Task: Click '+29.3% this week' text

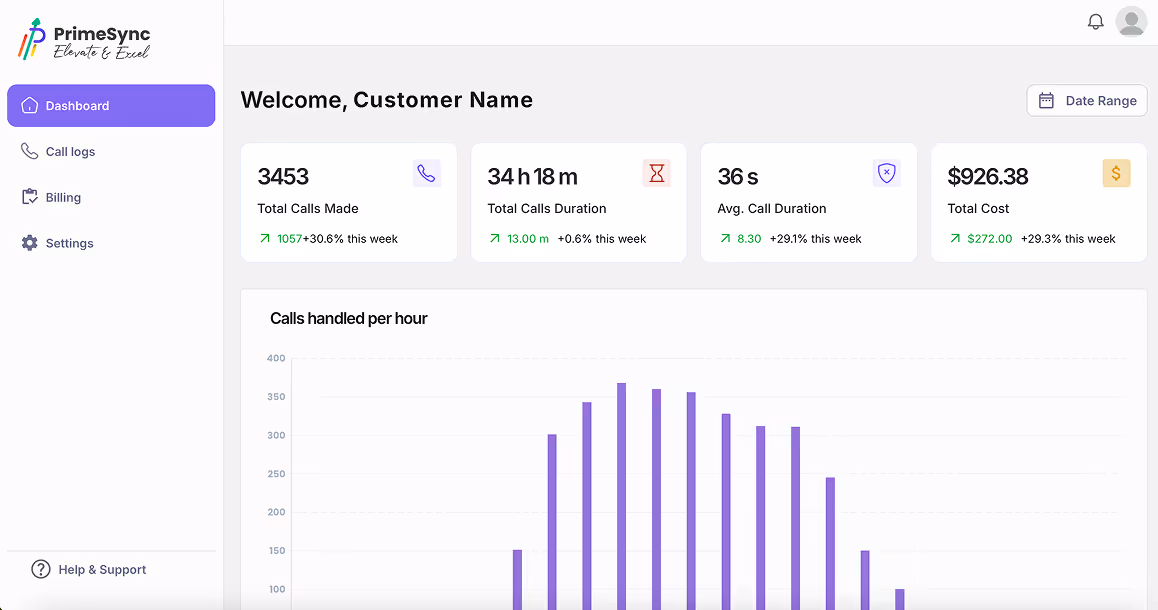Action: 1068,239
